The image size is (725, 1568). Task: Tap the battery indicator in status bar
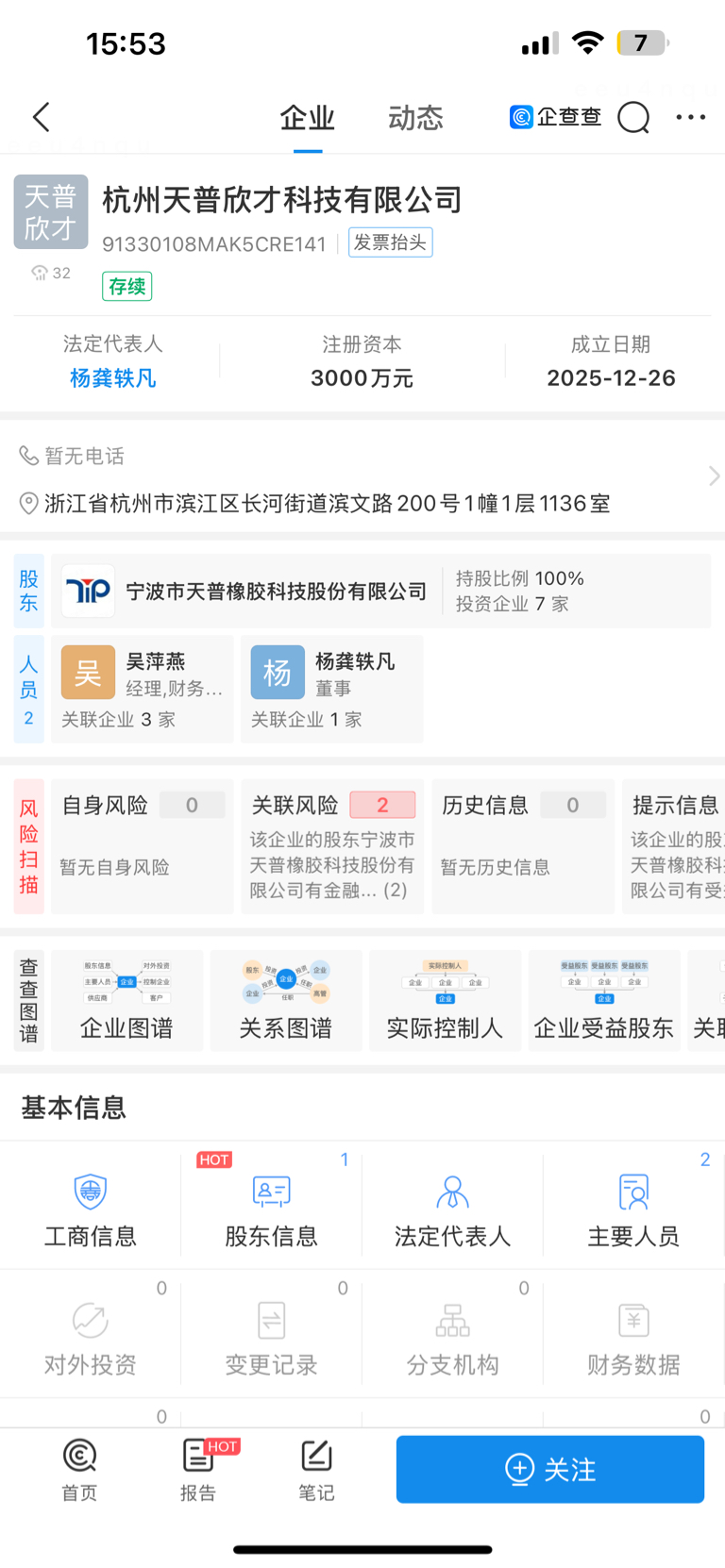(642, 43)
